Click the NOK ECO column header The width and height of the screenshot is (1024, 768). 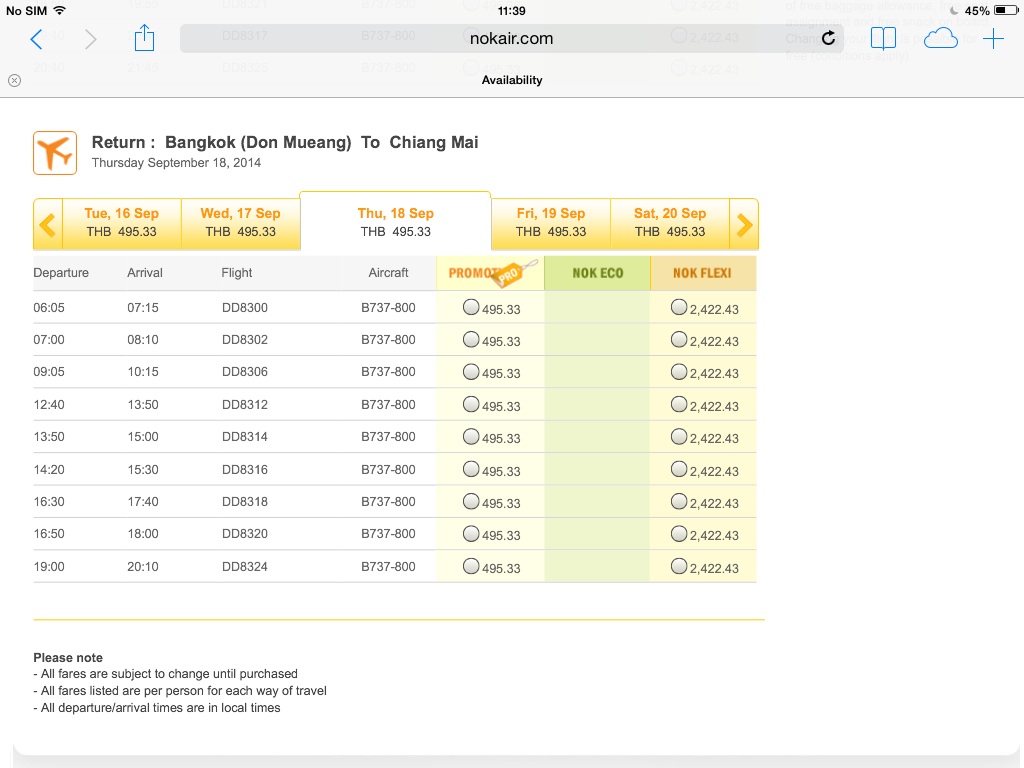598,273
